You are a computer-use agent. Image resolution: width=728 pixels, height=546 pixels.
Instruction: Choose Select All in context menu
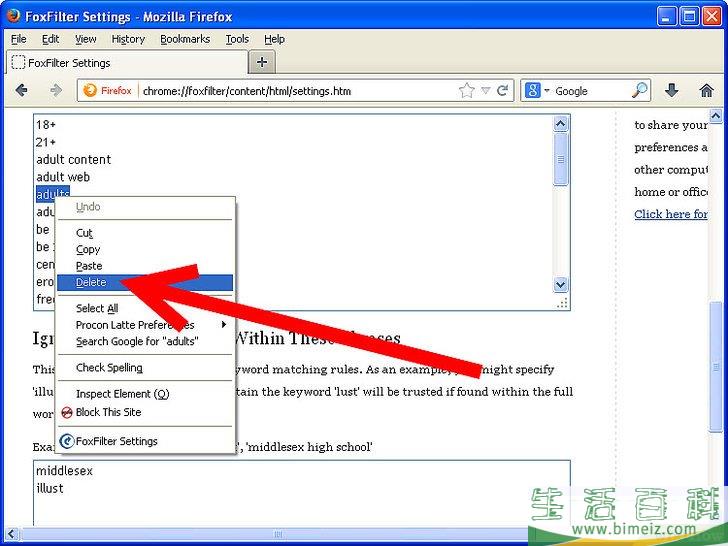145,308
